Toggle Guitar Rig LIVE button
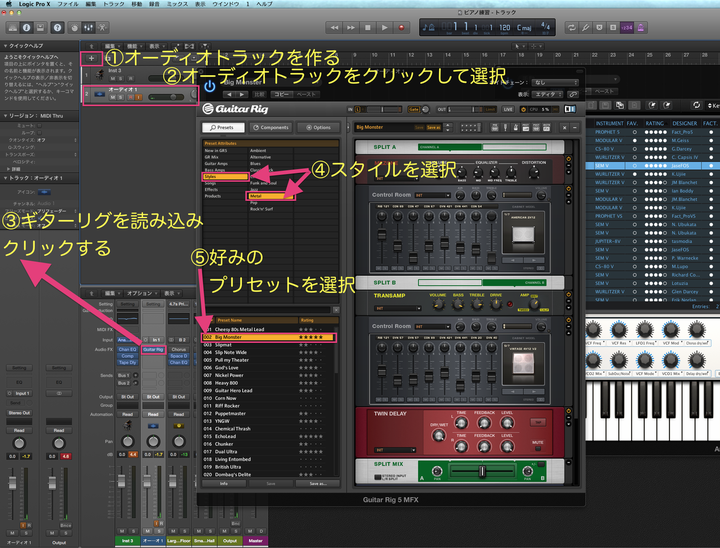The height and width of the screenshot is (548, 720). (508, 109)
